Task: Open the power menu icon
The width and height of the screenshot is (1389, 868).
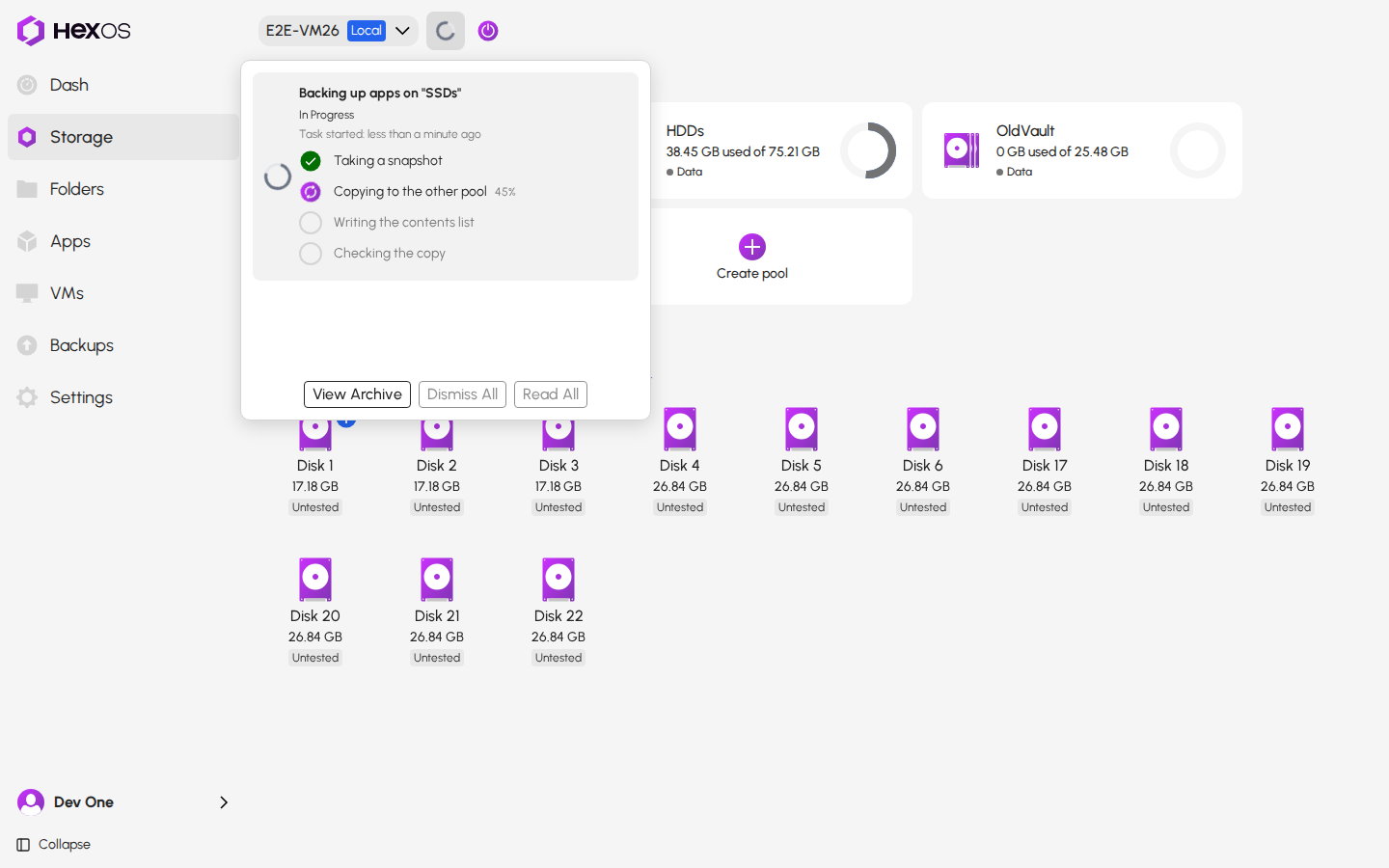Action: pyautogui.click(x=488, y=31)
